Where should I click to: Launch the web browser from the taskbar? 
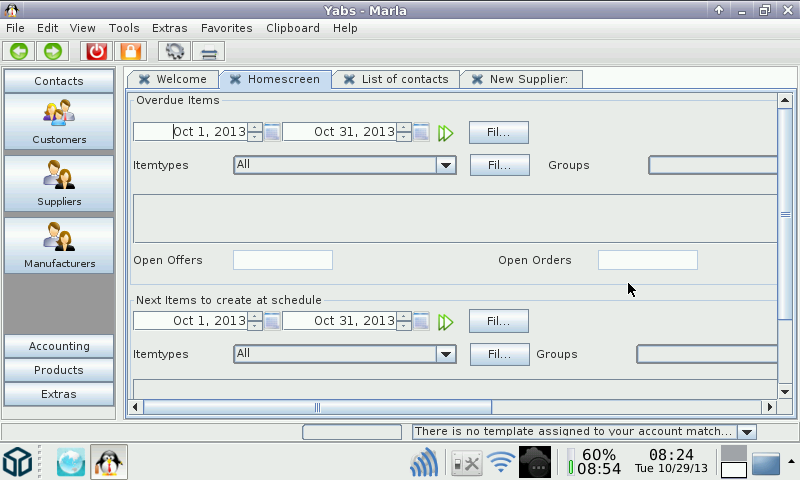pos(71,462)
